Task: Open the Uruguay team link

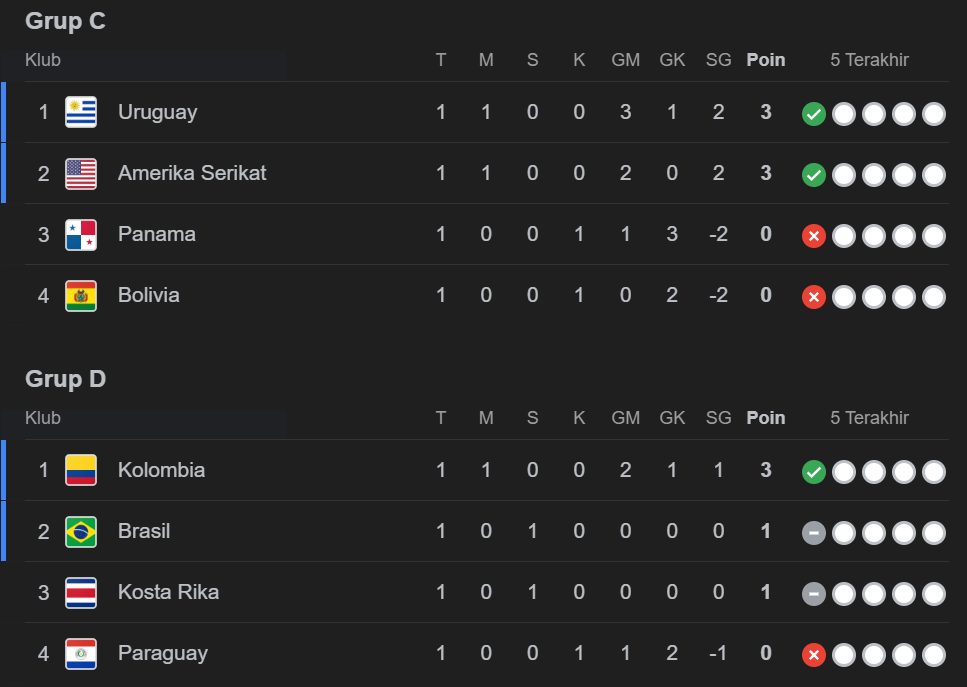Action: click(157, 112)
